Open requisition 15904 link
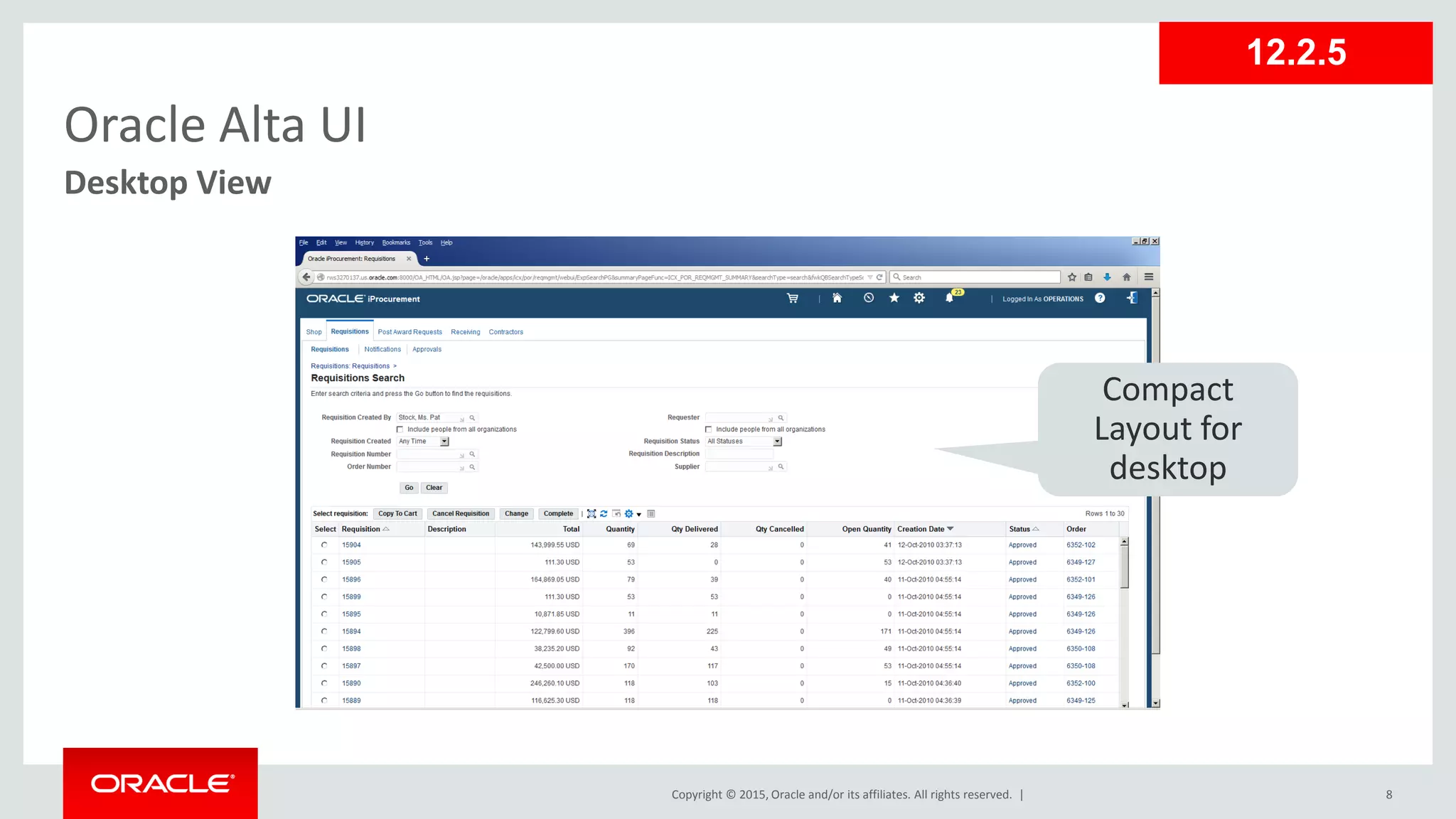The image size is (1456, 819). tap(351, 545)
